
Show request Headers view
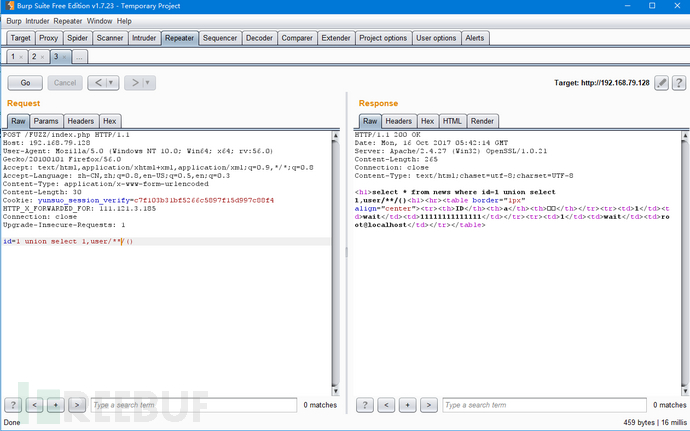click(x=81, y=121)
